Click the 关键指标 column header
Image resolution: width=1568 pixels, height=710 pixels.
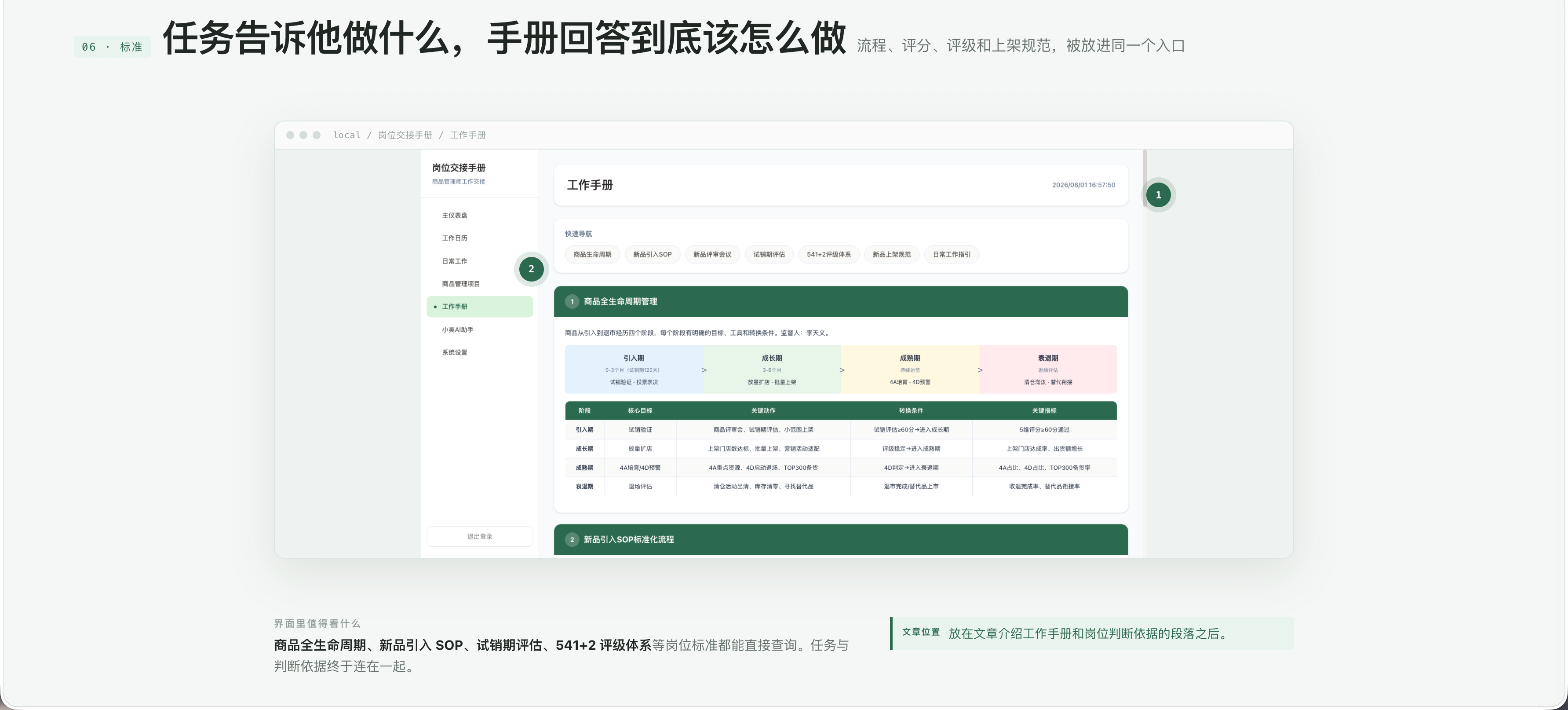coord(1044,411)
